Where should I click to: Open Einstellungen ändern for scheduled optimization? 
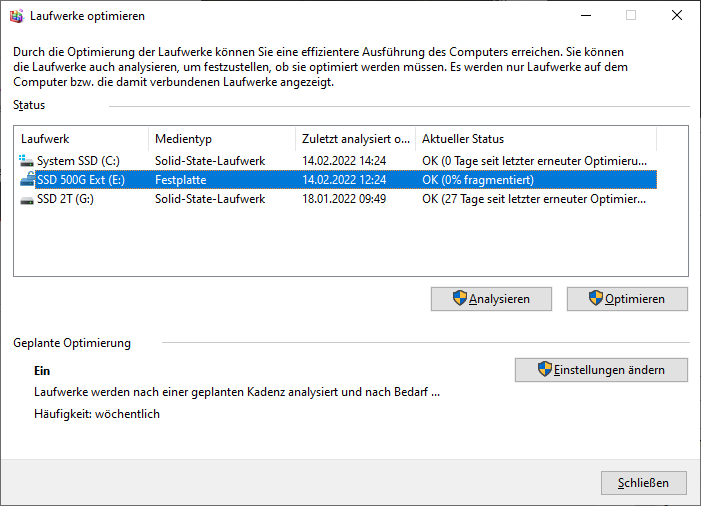(601, 370)
